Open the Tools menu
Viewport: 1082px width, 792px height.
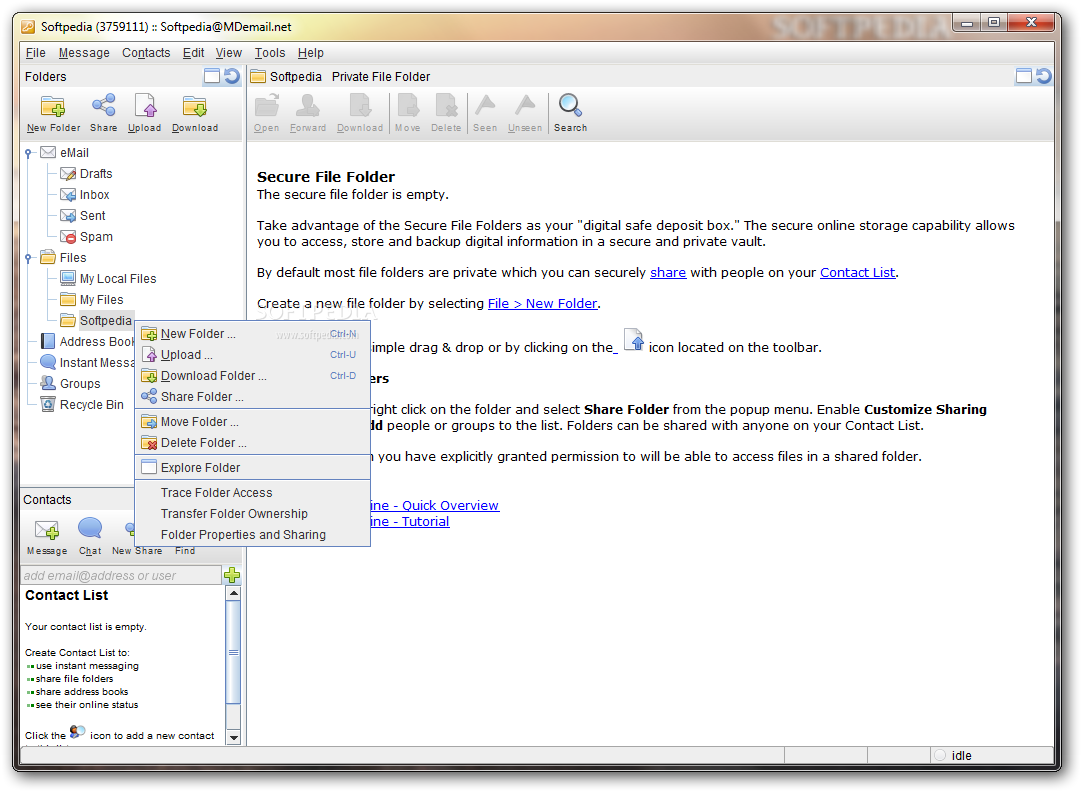pos(270,52)
